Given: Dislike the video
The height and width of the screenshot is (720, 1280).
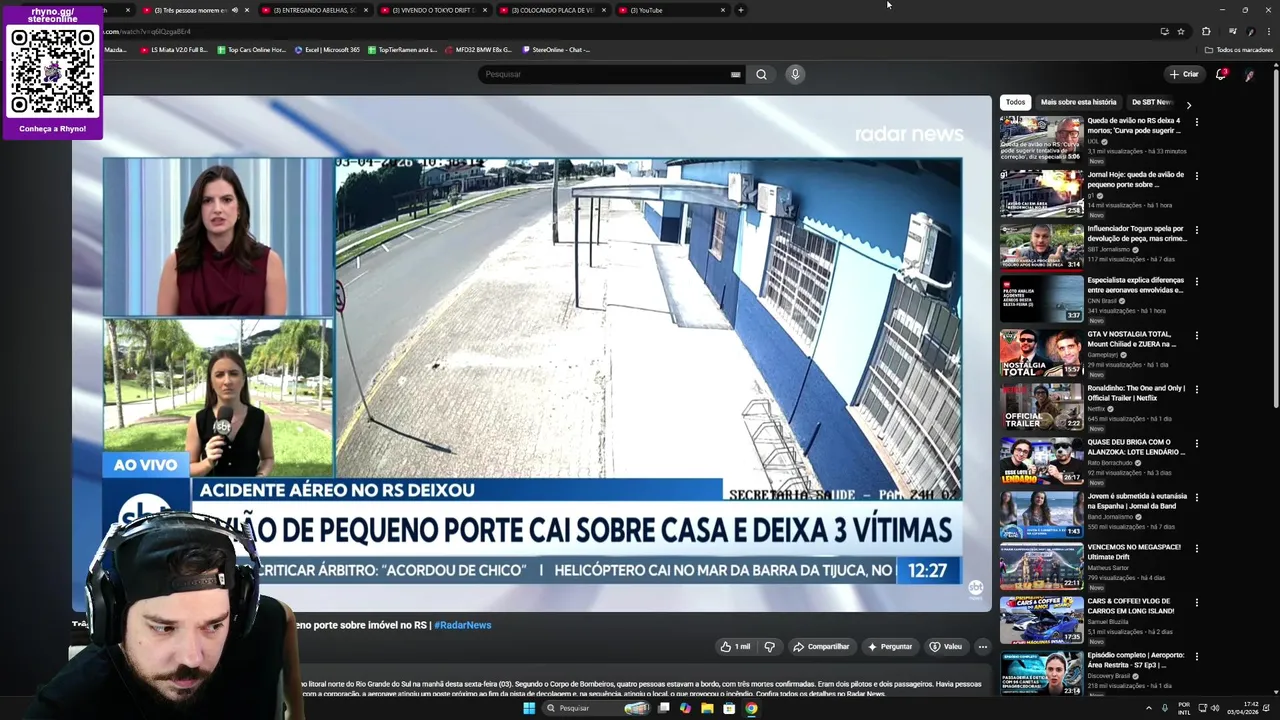Looking at the screenshot, I should (x=769, y=647).
